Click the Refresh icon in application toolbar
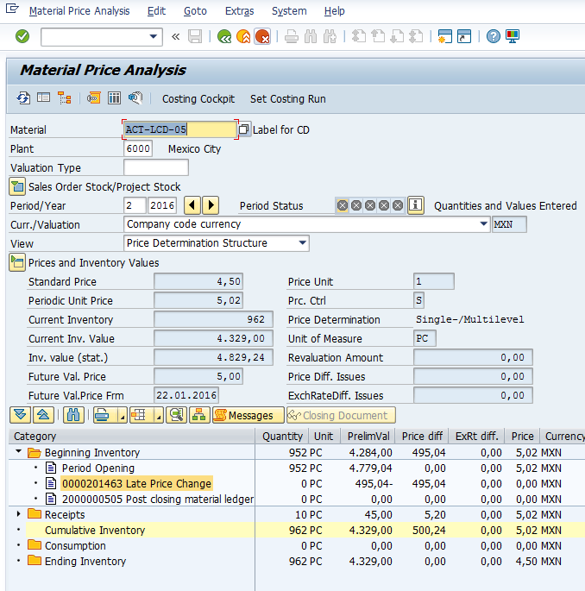The image size is (585, 591). pyautogui.click(x=23, y=98)
